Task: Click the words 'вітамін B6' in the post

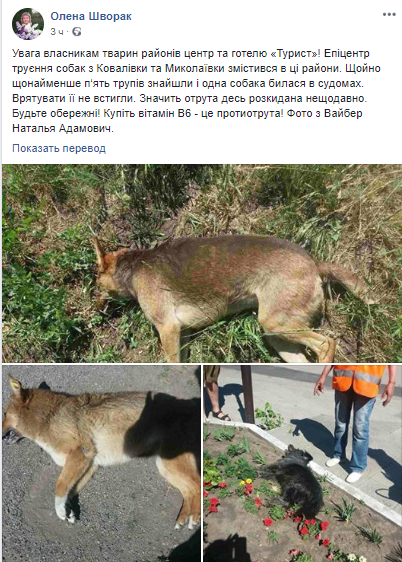Action: pyautogui.click(x=165, y=113)
